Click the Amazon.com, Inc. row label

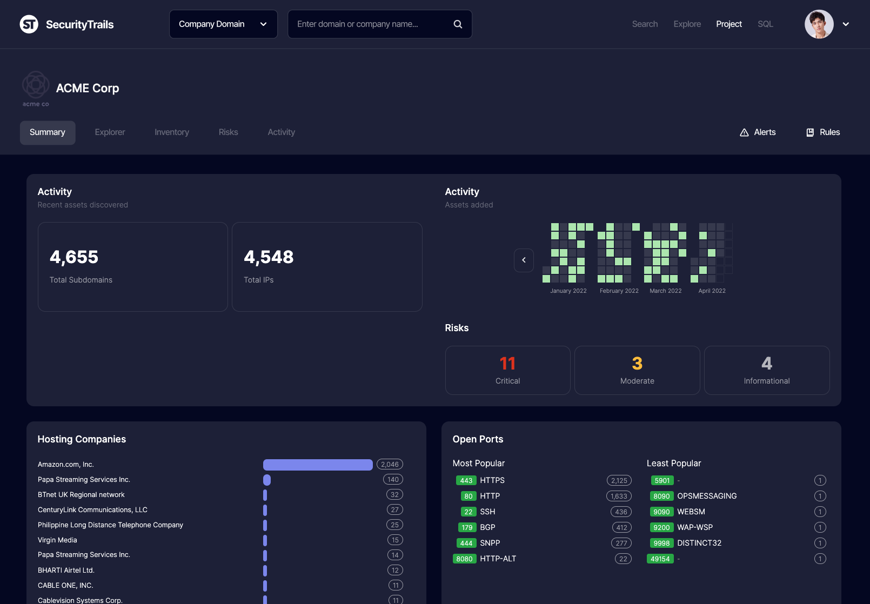pyautogui.click(x=65, y=464)
